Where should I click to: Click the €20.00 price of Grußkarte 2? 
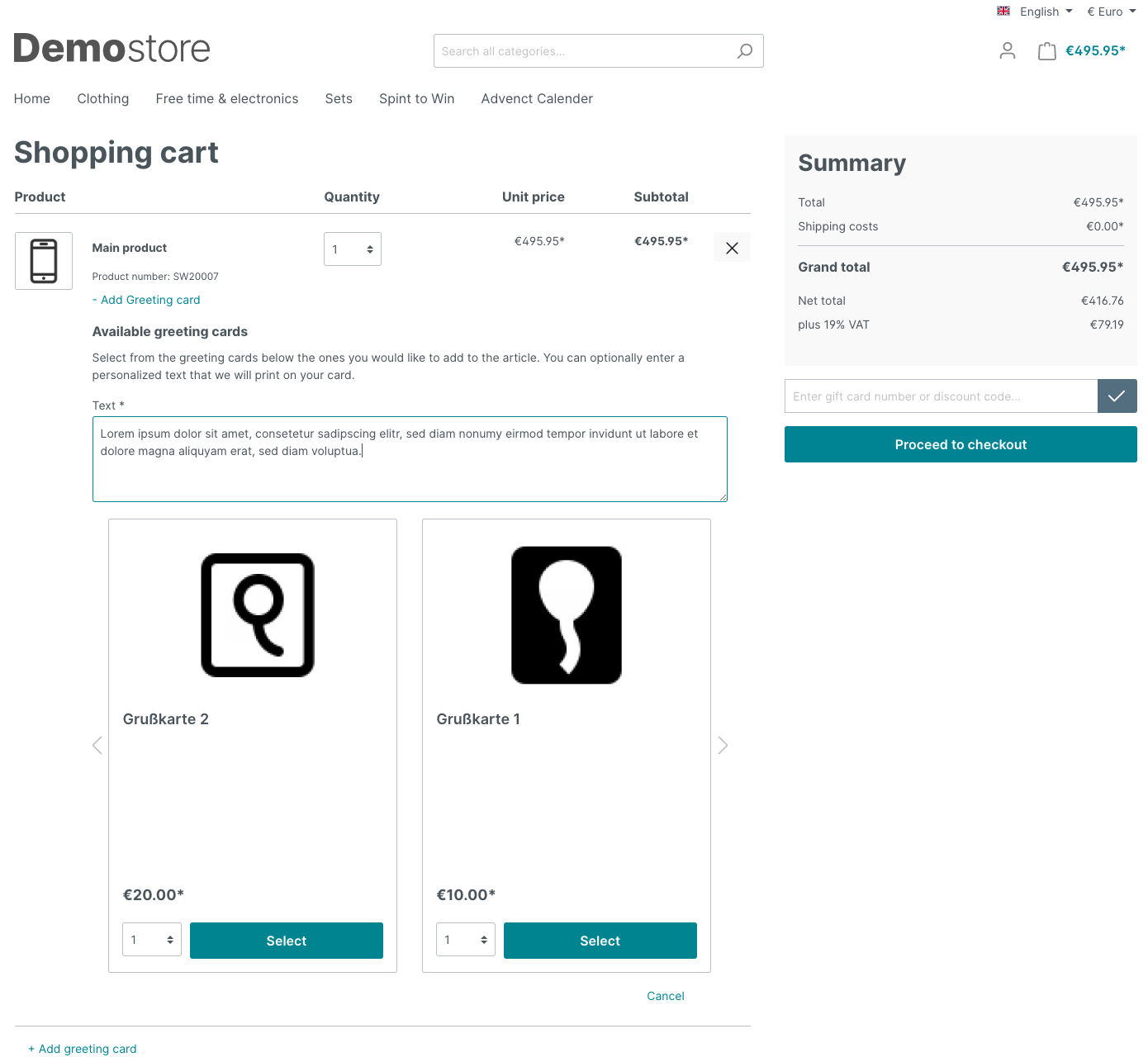pos(154,895)
